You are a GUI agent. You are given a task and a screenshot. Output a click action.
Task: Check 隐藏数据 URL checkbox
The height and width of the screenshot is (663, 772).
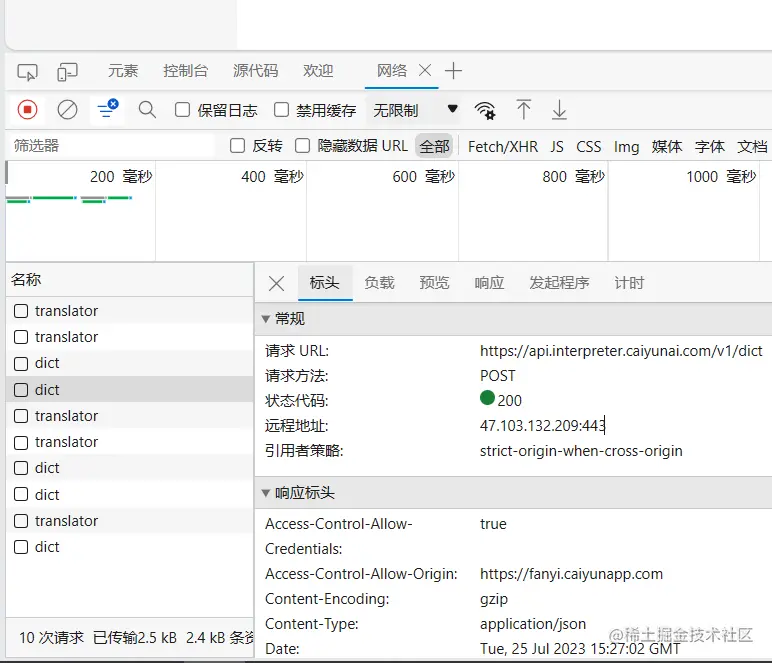tap(302, 146)
